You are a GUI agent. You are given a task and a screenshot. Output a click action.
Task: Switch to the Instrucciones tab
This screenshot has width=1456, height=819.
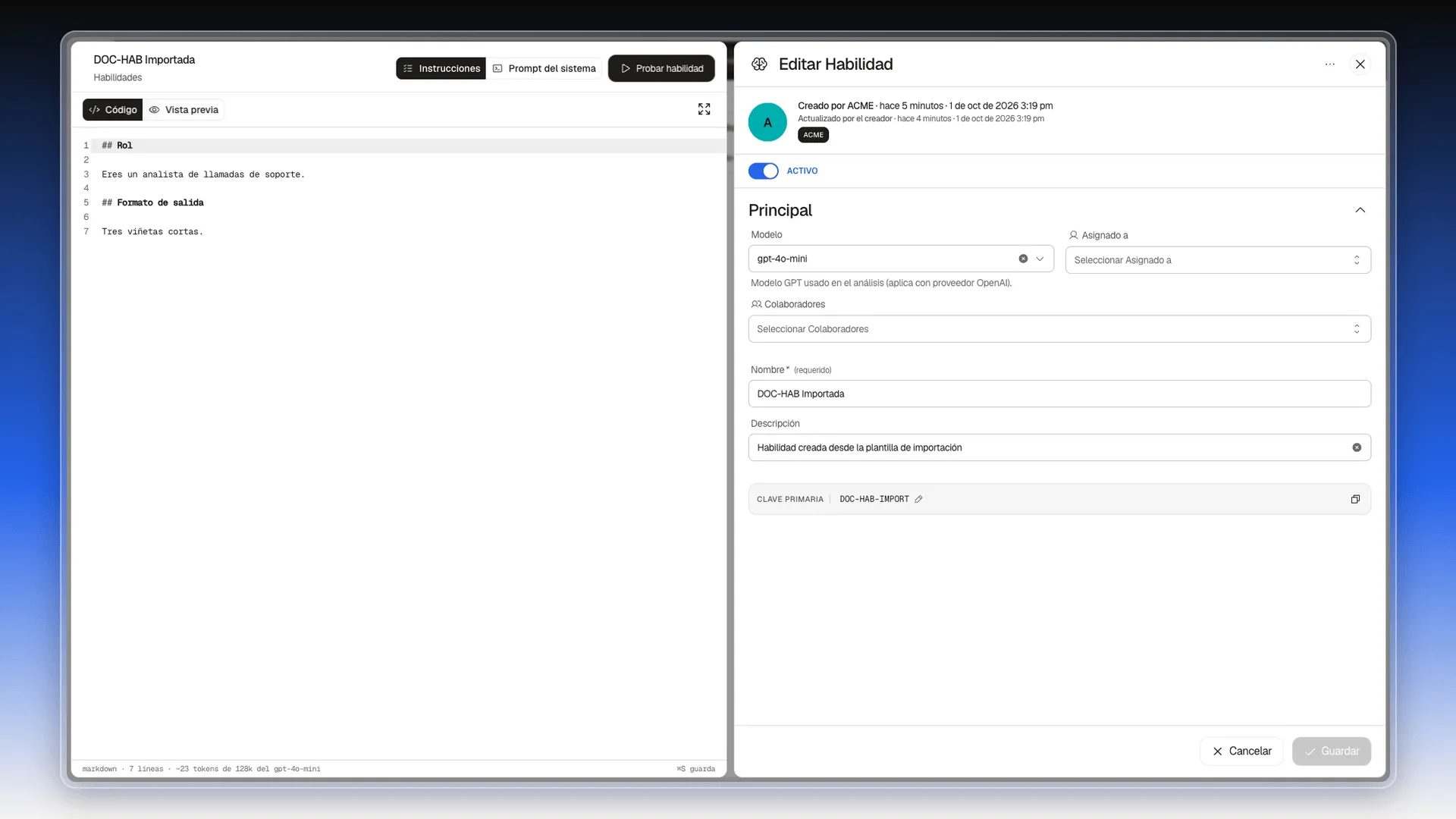pyautogui.click(x=441, y=68)
